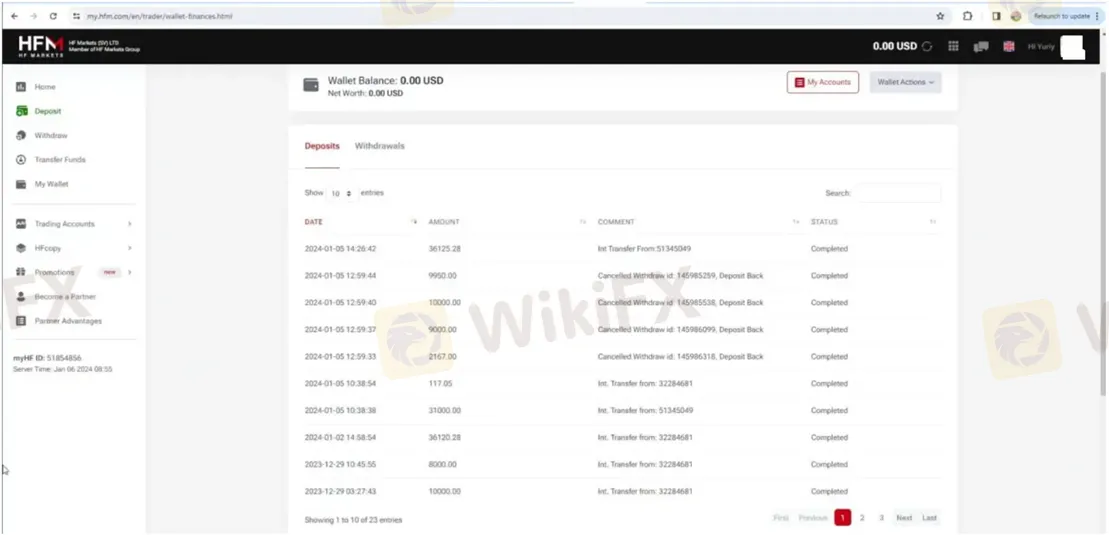Image resolution: width=1109 pixels, height=535 pixels.
Task: Select amount 36125.28 cell
Action: coord(445,249)
